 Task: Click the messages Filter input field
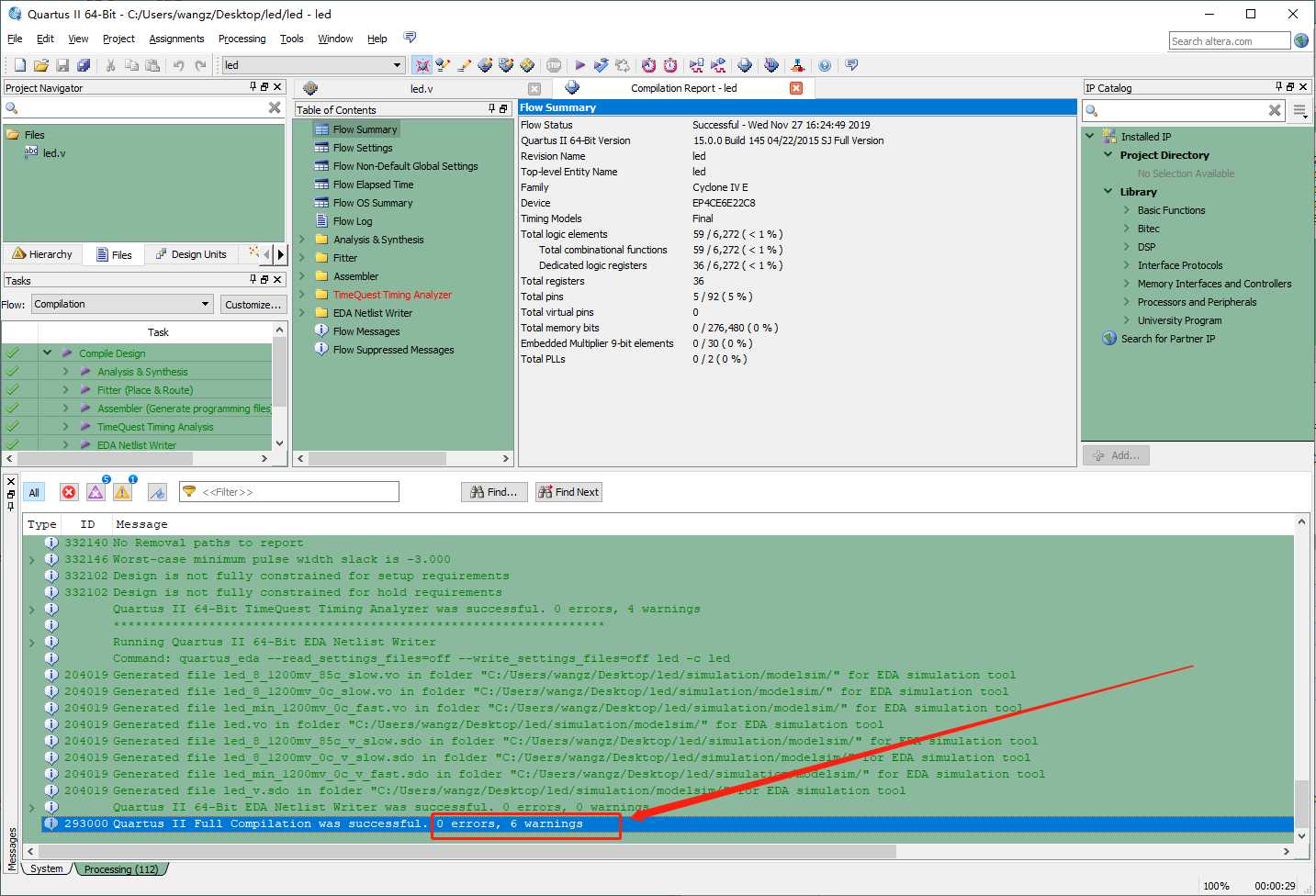(x=289, y=492)
